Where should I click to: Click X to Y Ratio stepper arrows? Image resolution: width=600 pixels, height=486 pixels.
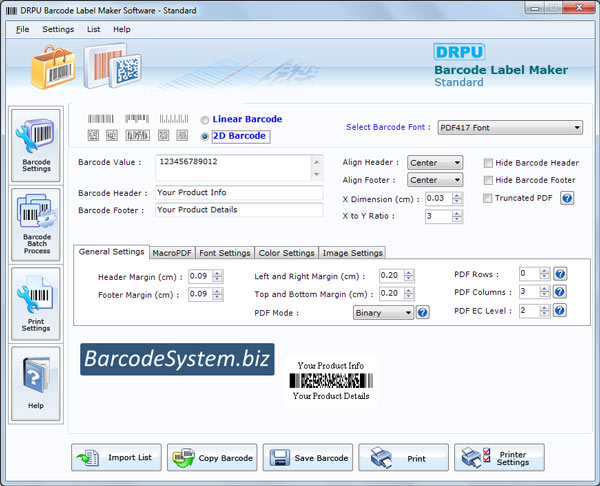[457, 216]
